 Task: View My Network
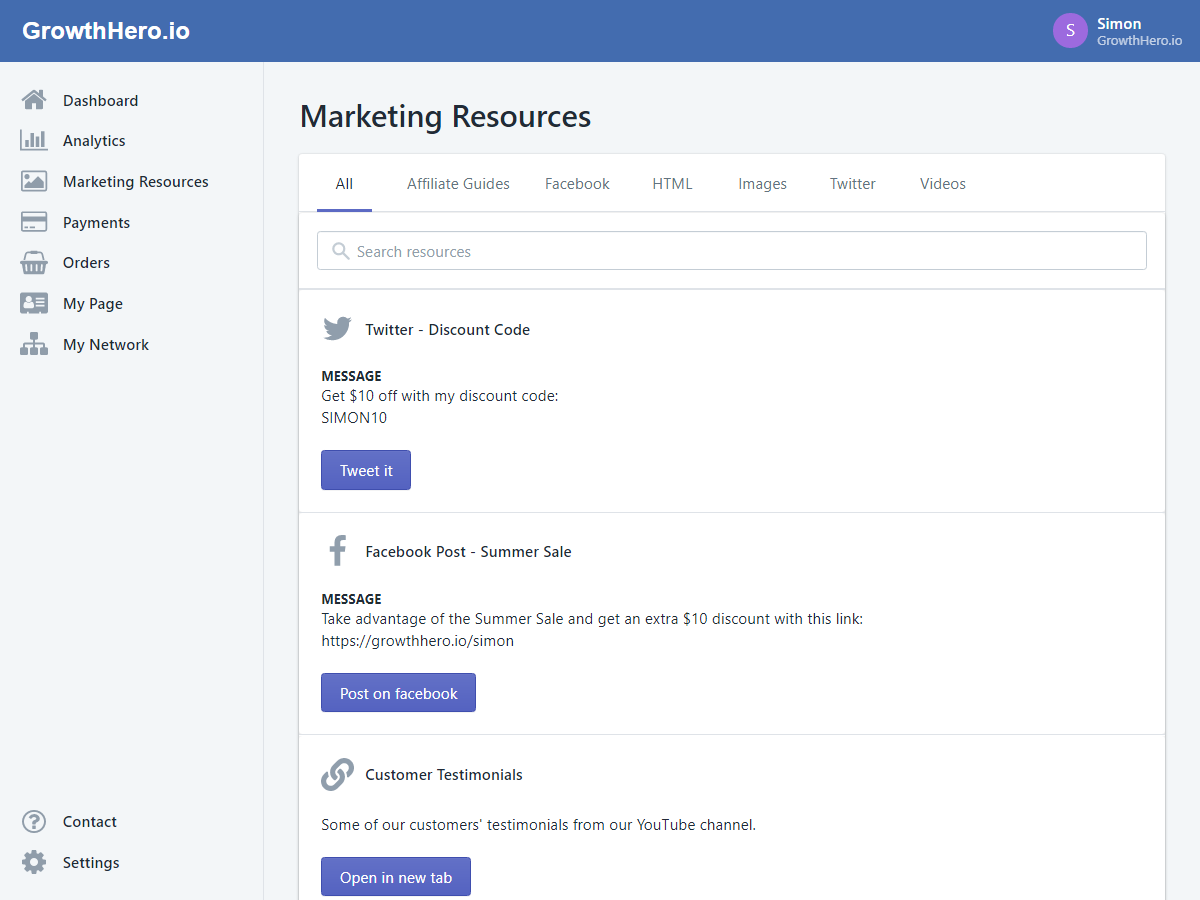tap(106, 345)
